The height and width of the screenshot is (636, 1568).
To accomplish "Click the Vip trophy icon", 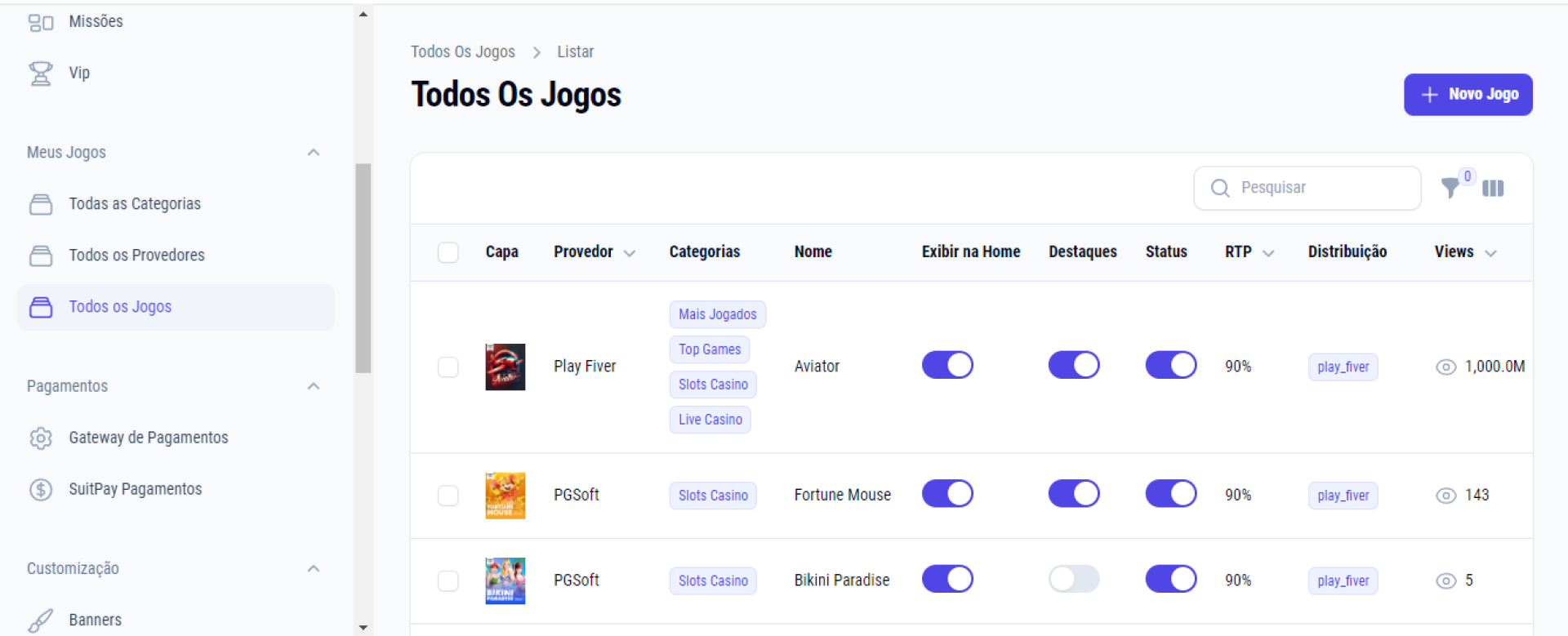I will point(40,73).
